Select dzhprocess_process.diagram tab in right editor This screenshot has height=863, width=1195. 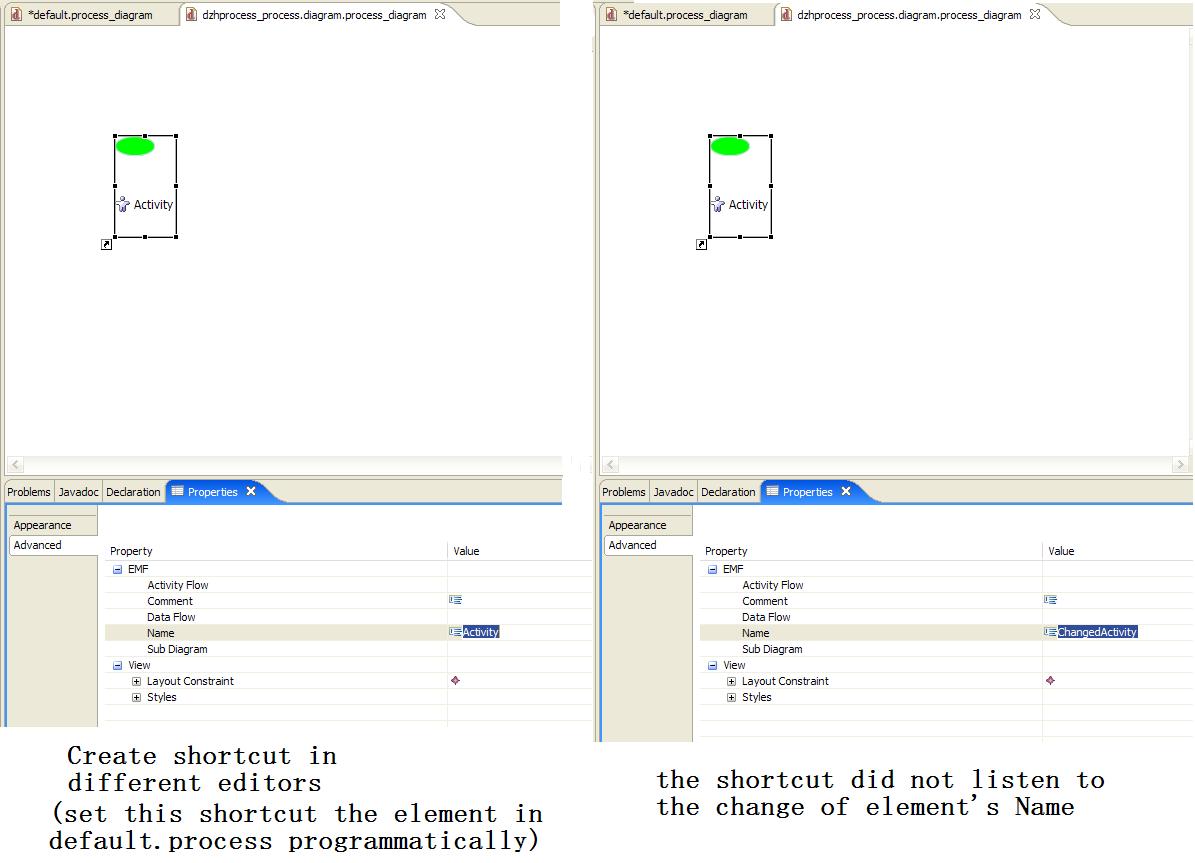pyautogui.click(x=909, y=14)
